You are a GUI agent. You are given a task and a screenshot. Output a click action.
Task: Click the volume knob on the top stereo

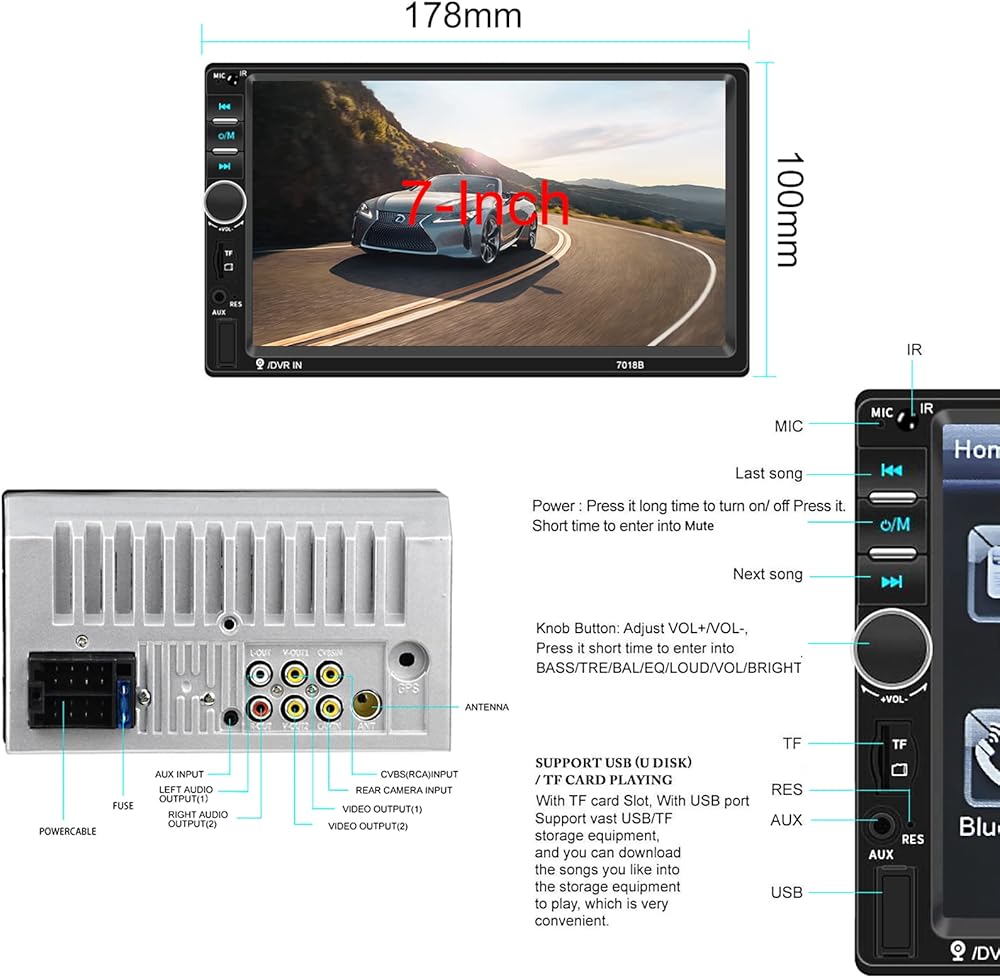tap(226, 201)
